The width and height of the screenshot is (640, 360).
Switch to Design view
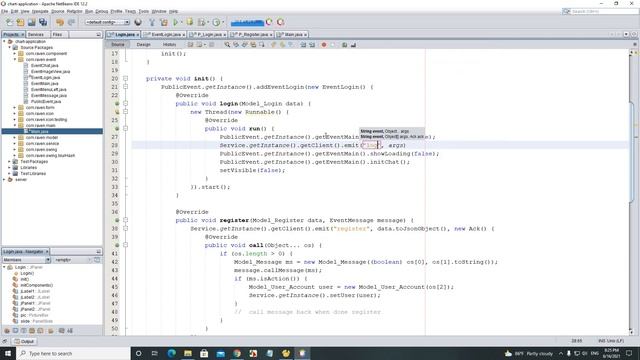tap(143, 44)
